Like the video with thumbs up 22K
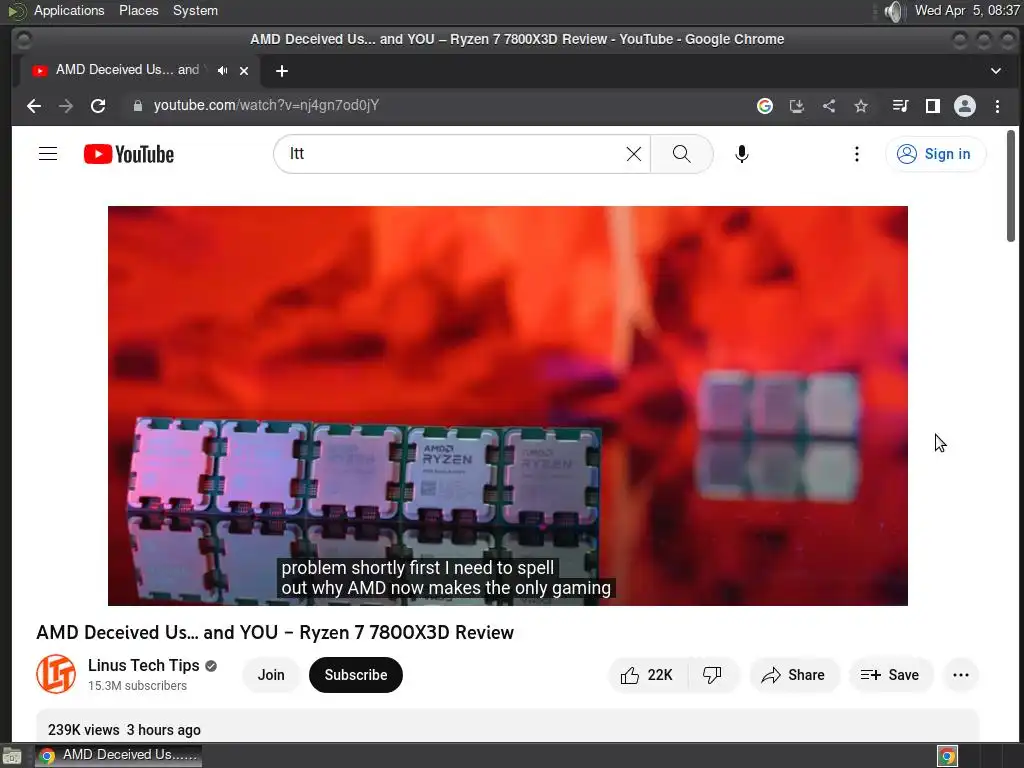Image resolution: width=1024 pixels, height=768 pixels. [647, 675]
